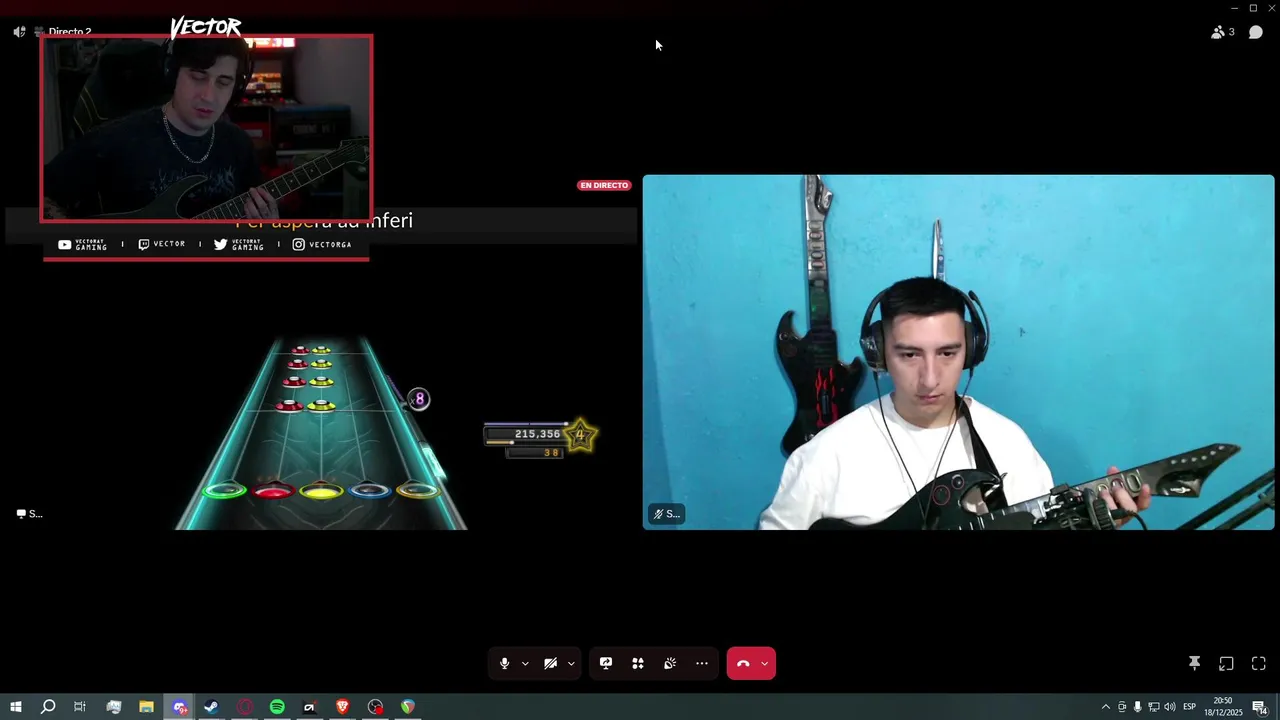Open the soundboard icon

(x=670, y=663)
